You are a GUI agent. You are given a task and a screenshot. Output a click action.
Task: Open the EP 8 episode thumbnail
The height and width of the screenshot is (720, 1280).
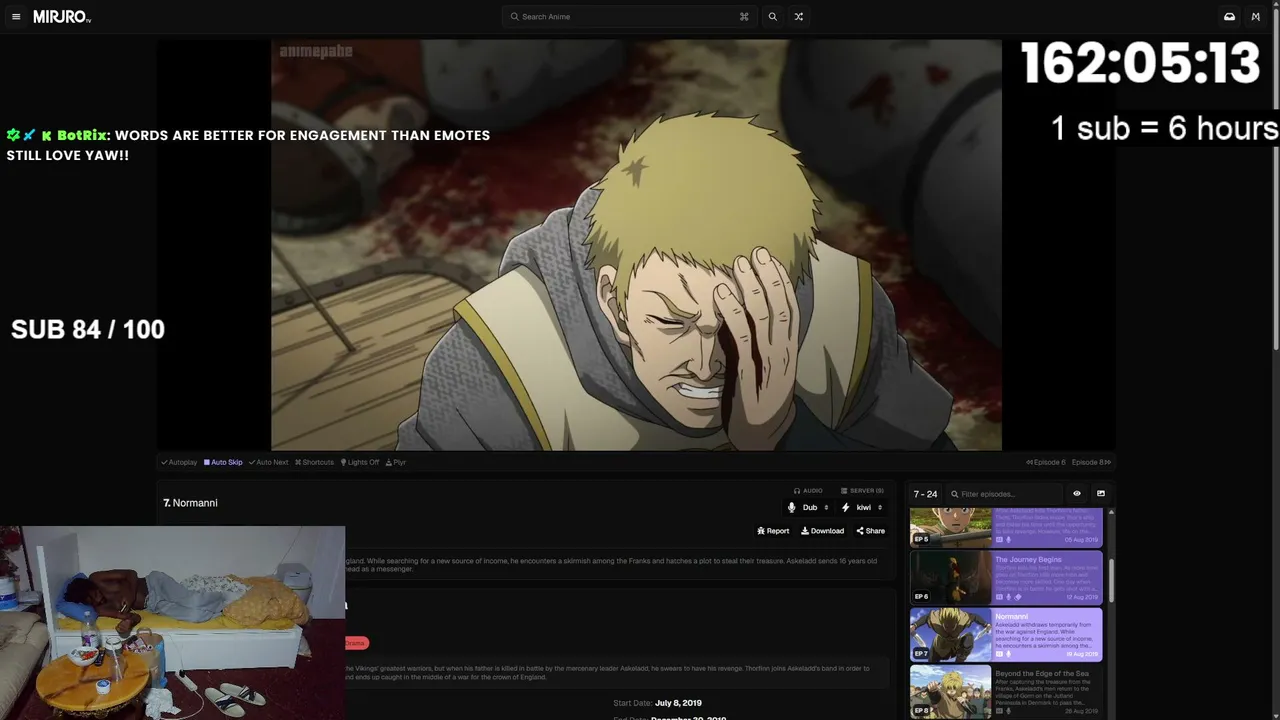[950, 692]
